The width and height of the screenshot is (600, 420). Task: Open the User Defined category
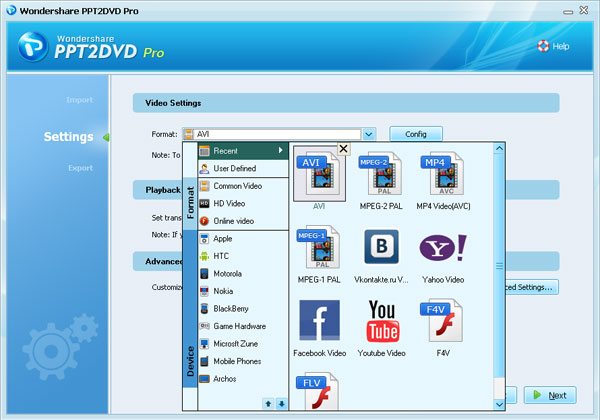point(243,168)
